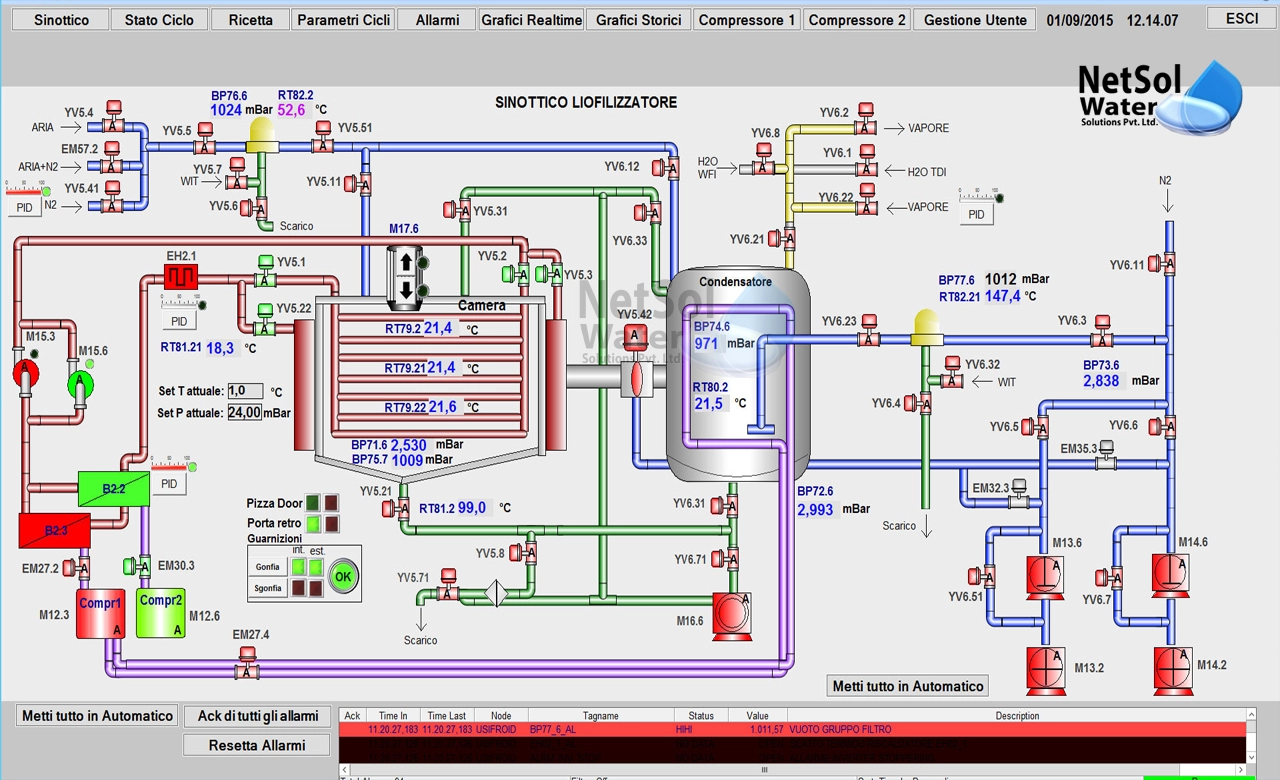Click the Set P attuale value field
The width and height of the screenshot is (1280, 780).
click(x=245, y=412)
